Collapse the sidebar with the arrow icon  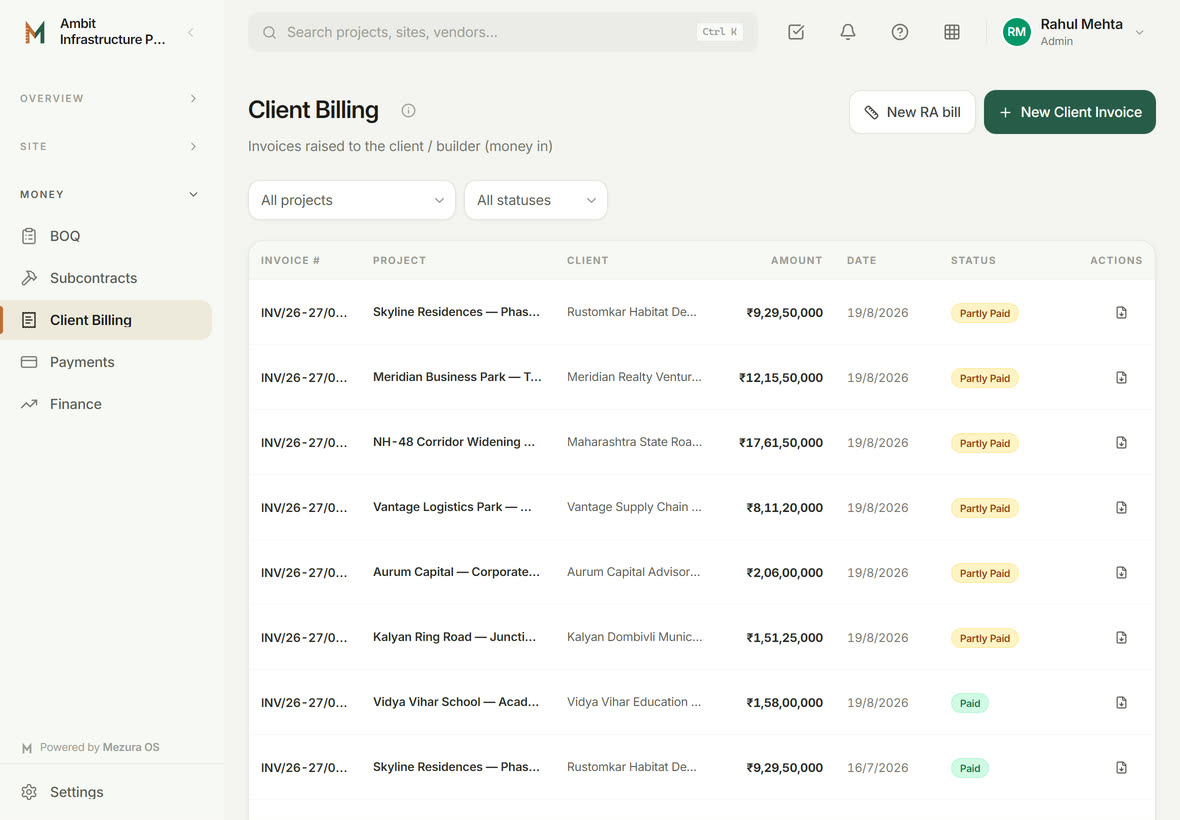pyautogui.click(x=190, y=32)
